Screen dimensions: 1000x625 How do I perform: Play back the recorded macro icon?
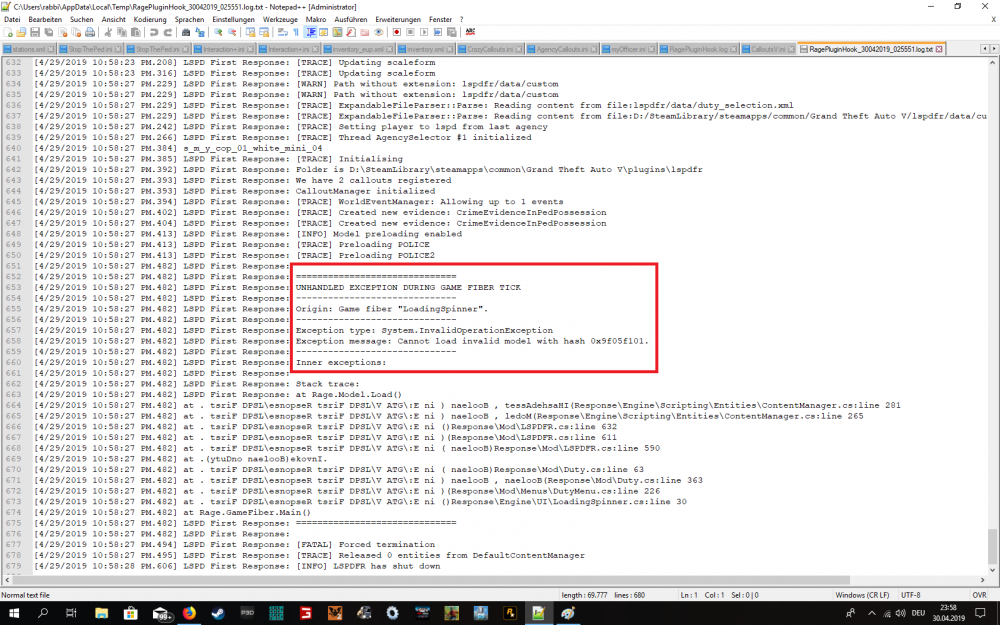(x=424, y=32)
